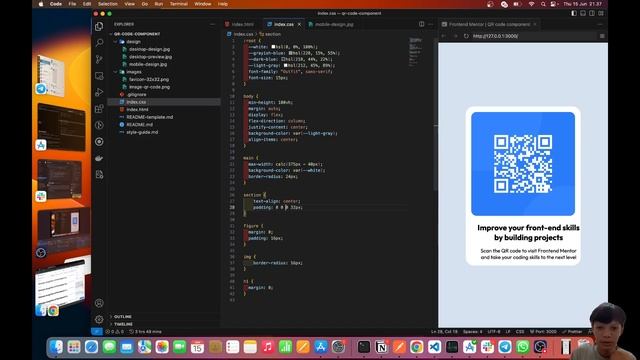Open desktop-design.jpg in the explorer

coord(149,49)
